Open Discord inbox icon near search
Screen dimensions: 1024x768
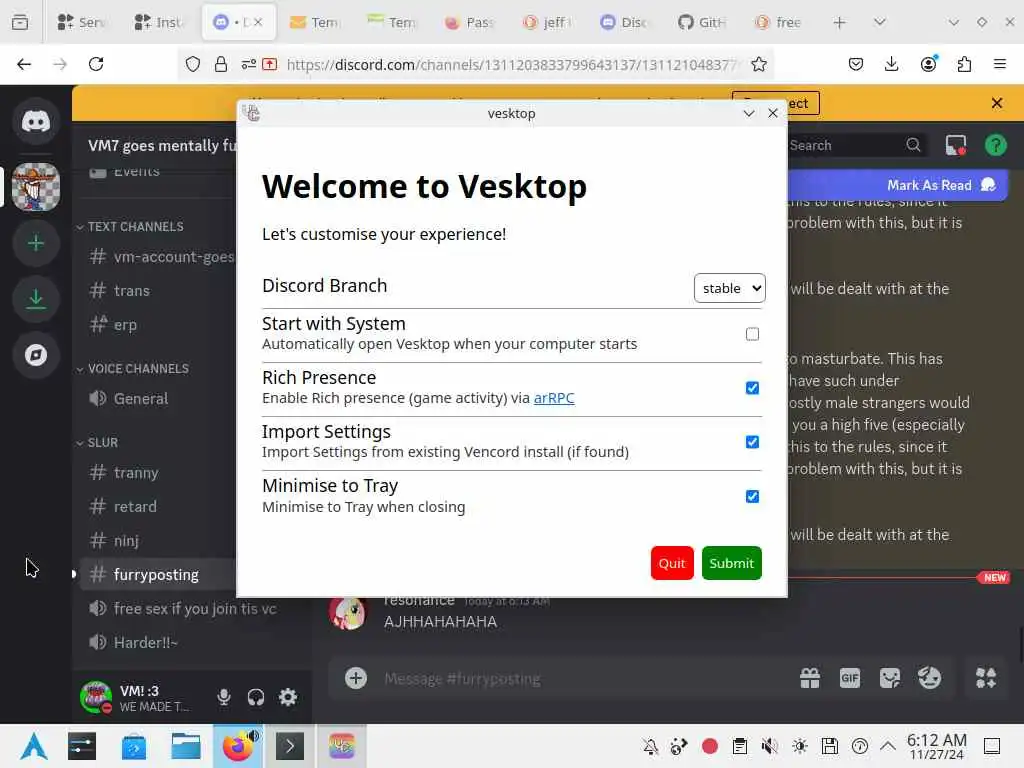(956, 145)
